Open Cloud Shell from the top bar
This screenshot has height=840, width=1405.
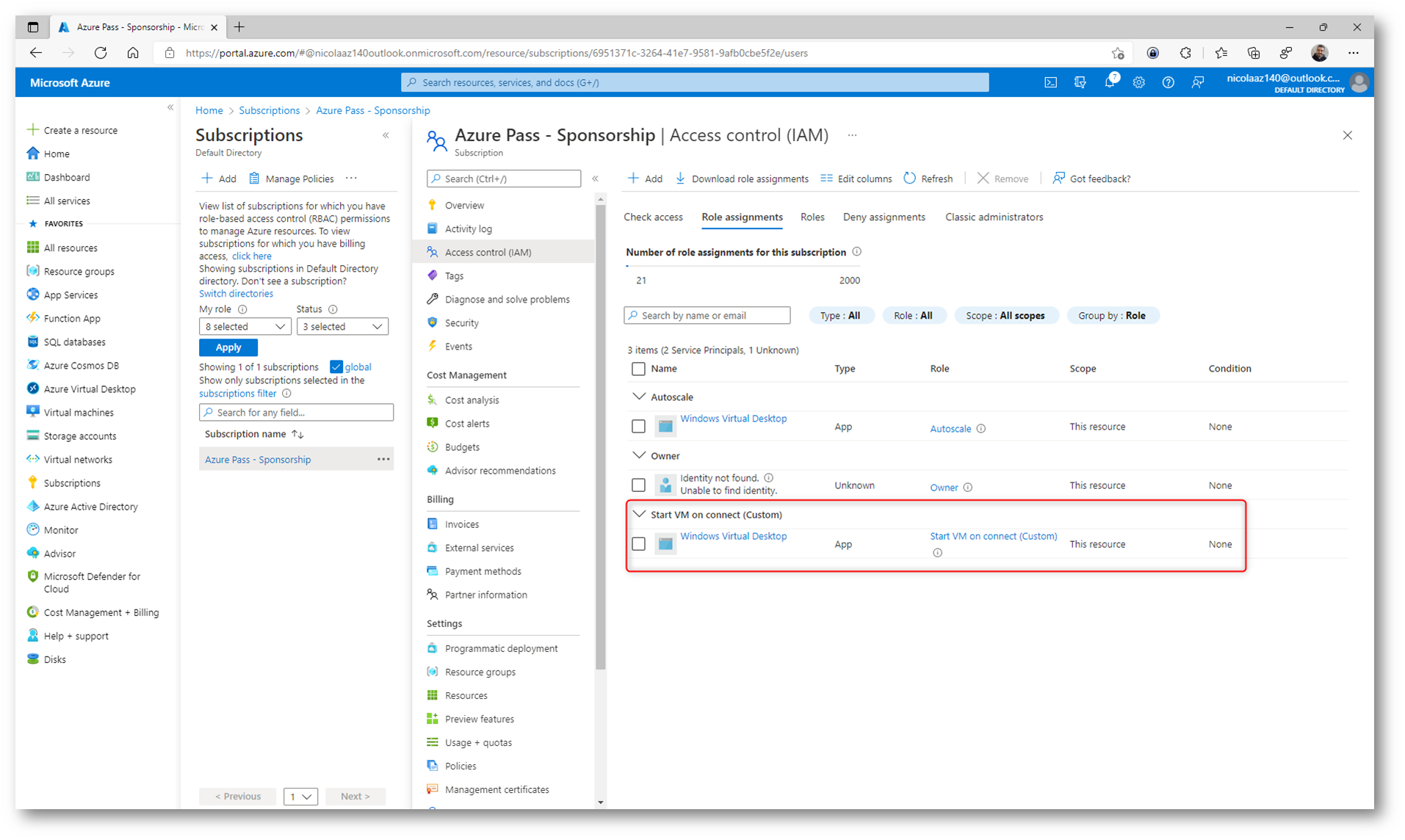pos(1050,82)
